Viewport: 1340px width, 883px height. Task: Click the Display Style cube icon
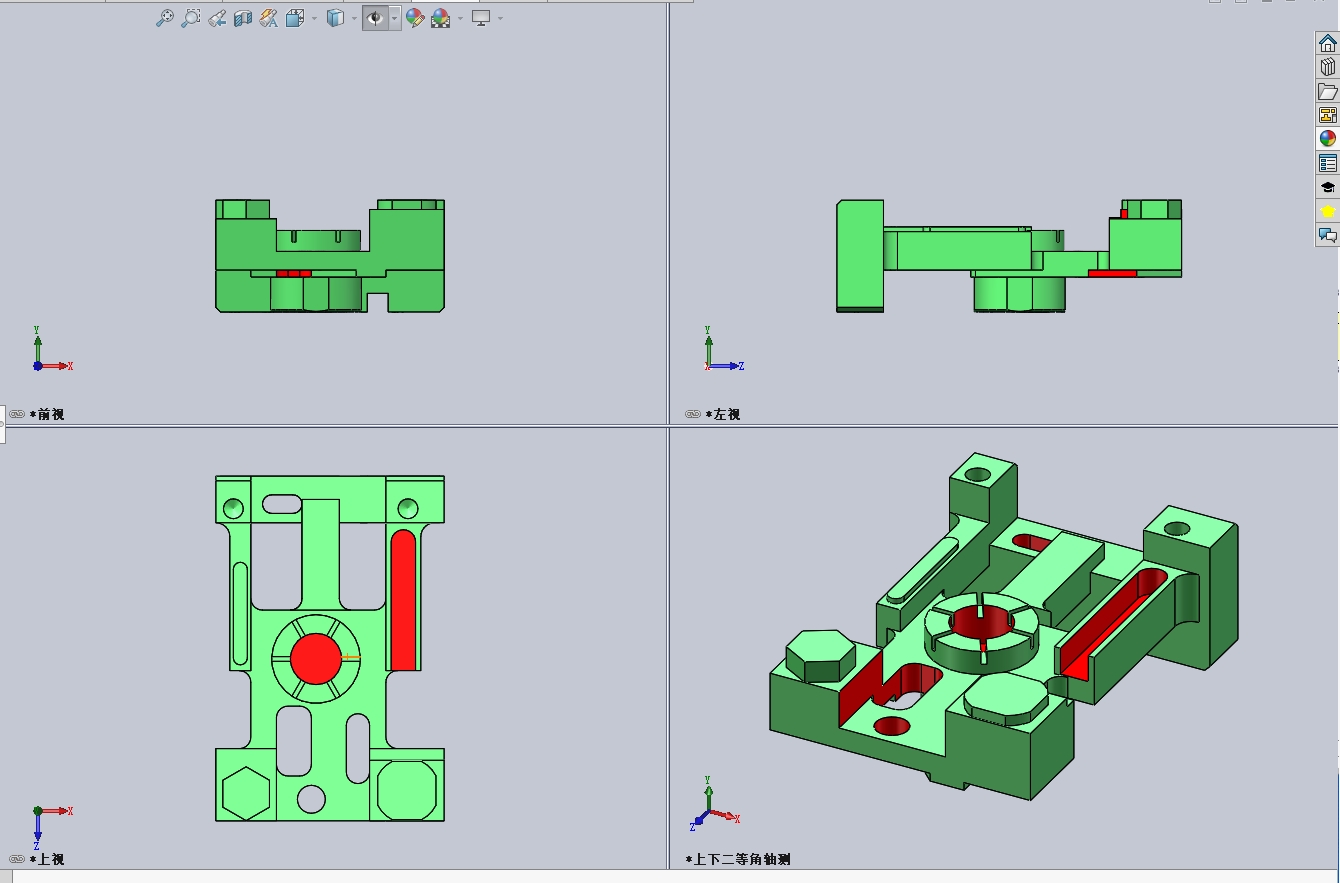(336, 18)
